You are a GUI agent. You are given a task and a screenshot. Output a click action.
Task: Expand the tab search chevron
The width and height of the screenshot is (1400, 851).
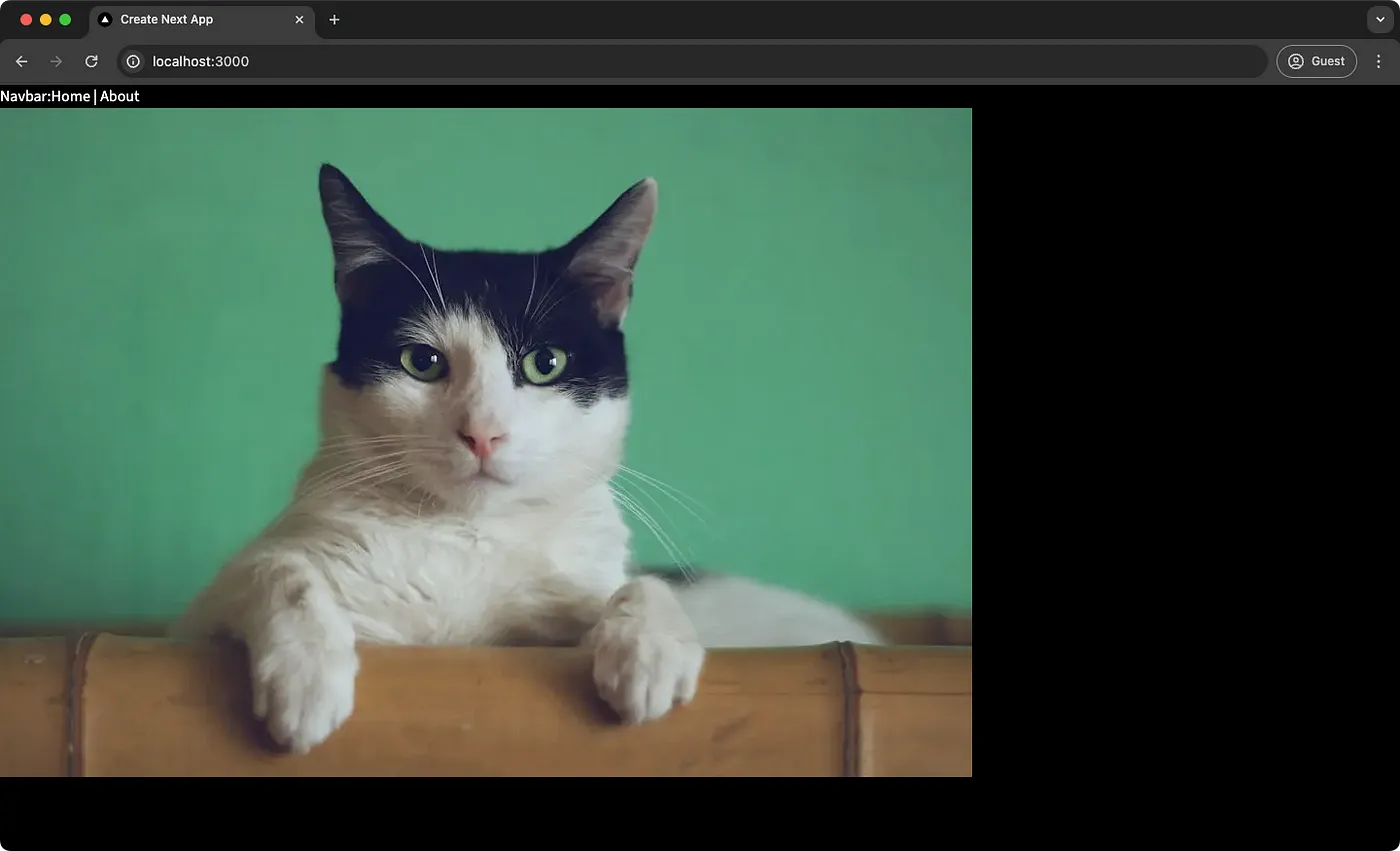pos(1379,19)
